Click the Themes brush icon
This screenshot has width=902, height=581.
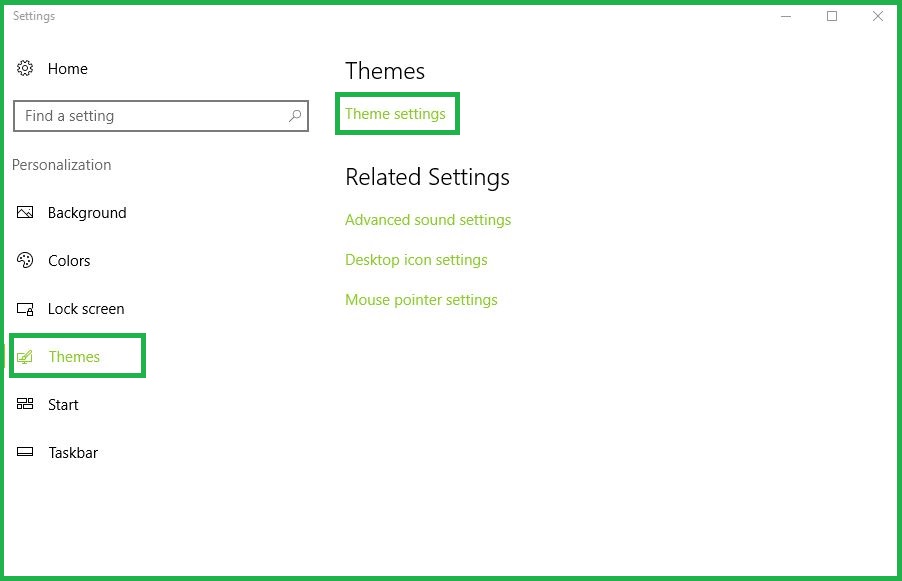pos(25,357)
